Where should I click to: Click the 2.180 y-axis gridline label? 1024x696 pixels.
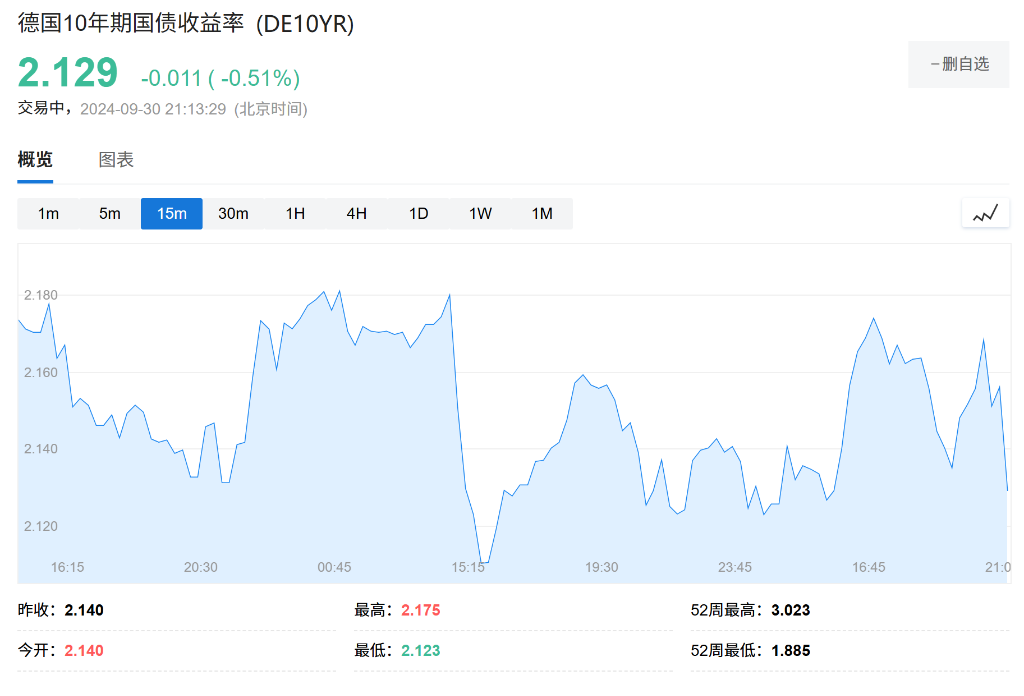[x=41, y=295]
